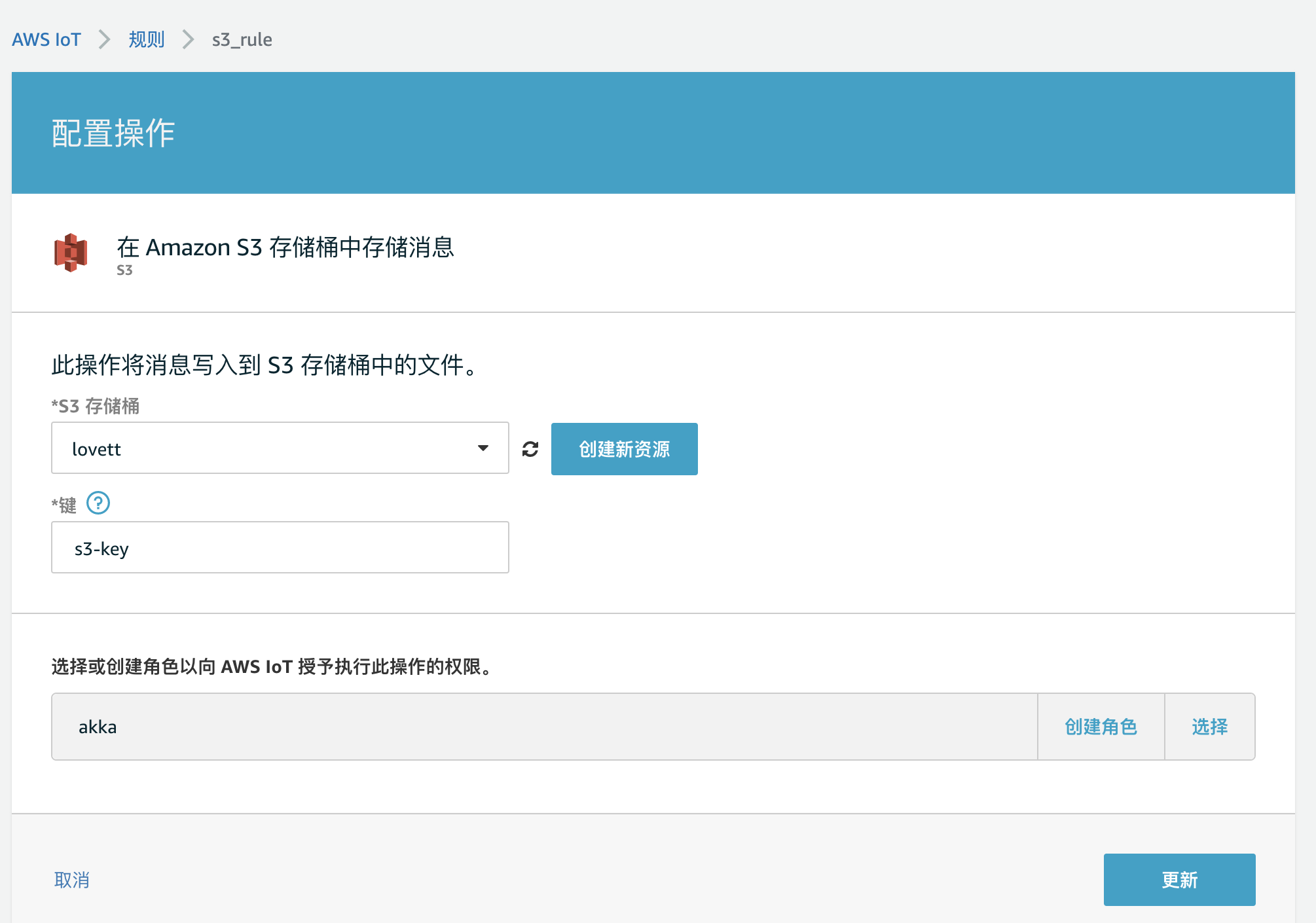Click the chevron after AWS IoT breadcrumb
Viewport: 1316px width, 923px height.
click(x=104, y=39)
